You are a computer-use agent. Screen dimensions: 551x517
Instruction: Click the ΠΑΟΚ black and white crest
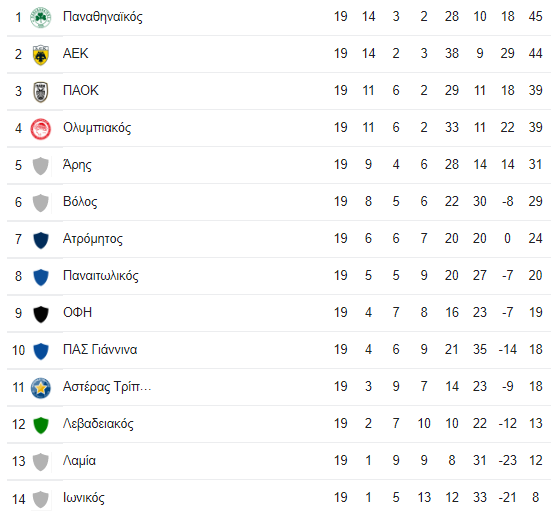pyautogui.click(x=41, y=92)
